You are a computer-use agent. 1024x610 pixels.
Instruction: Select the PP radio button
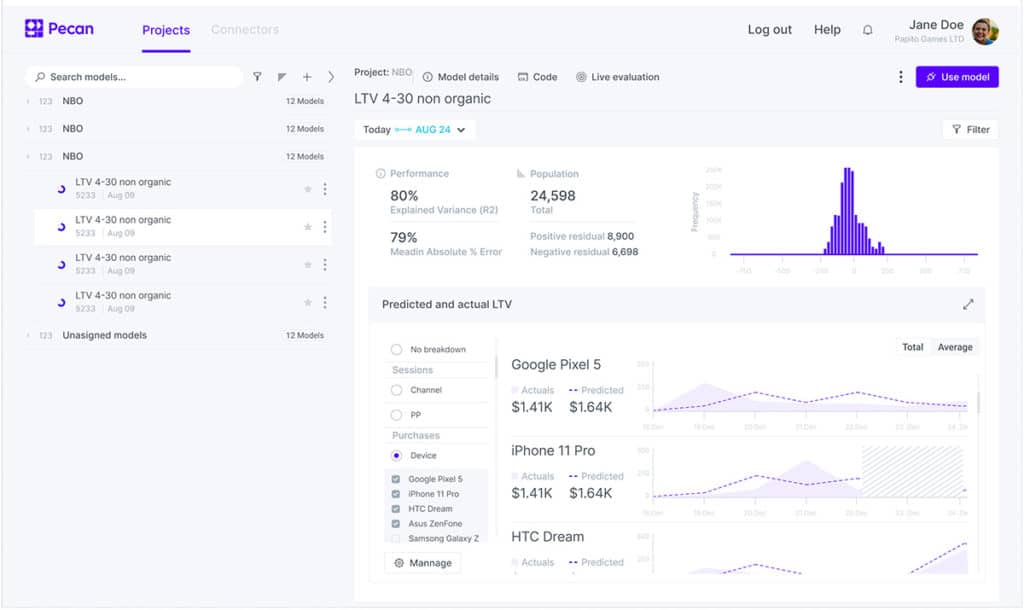click(x=396, y=415)
